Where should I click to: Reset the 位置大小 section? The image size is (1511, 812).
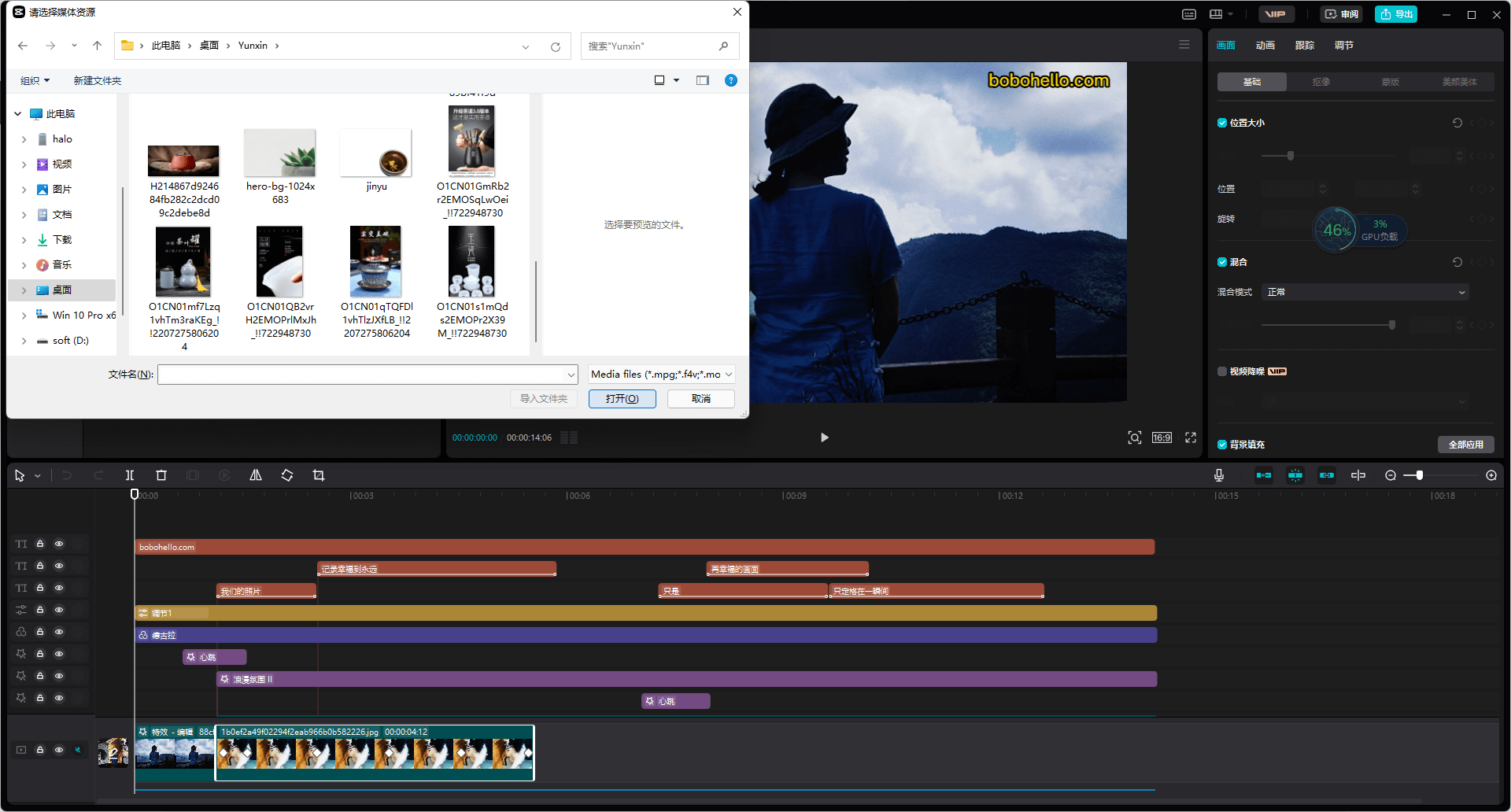point(1457,123)
